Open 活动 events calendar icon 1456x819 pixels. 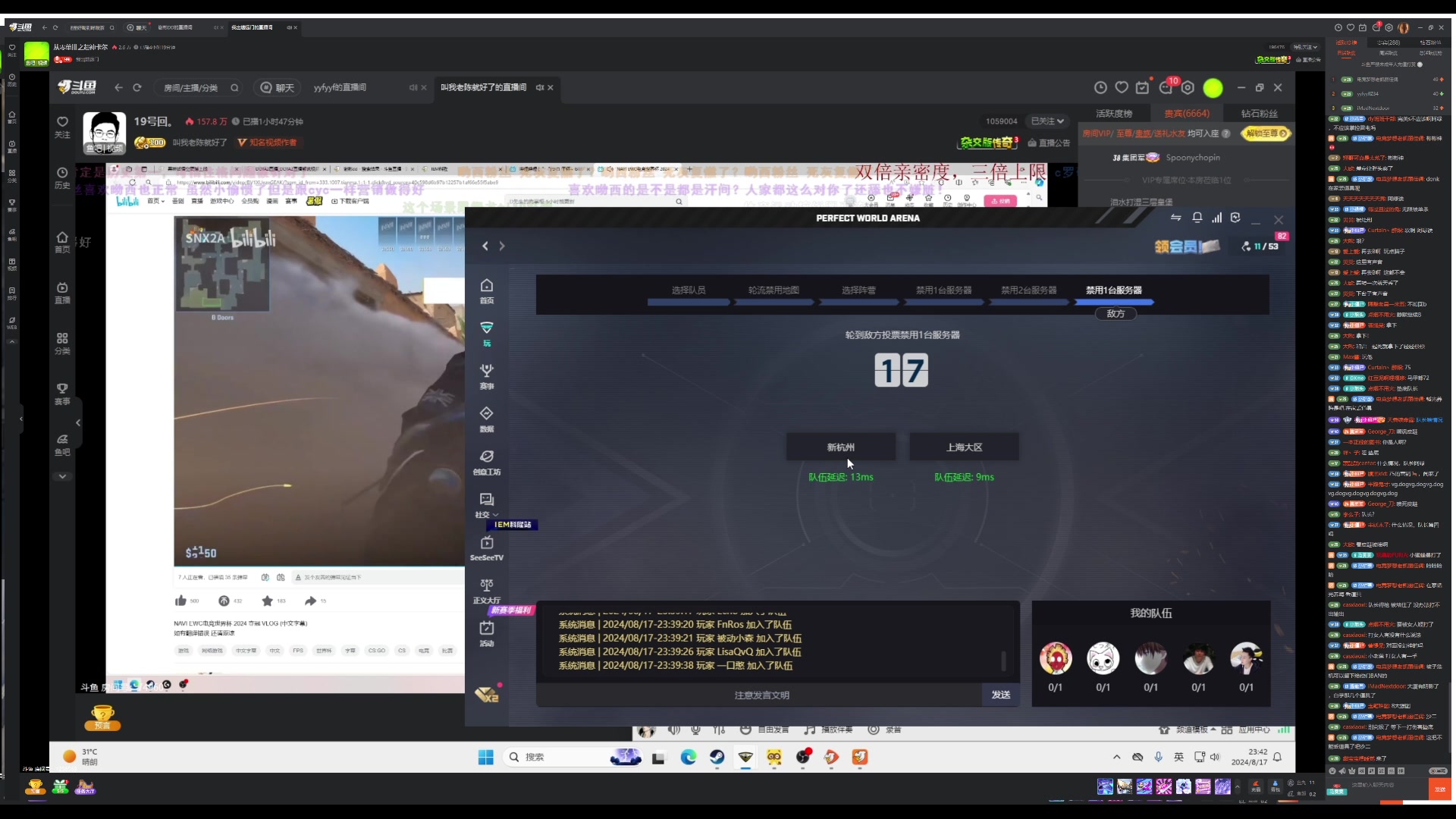[487, 634]
